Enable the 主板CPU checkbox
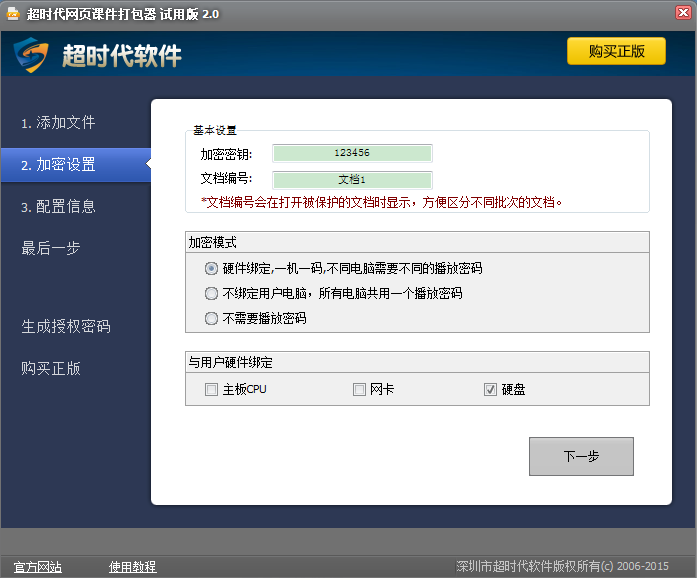The width and height of the screenshot is (697, 578). pyautogui.click(x=211, y=389)
